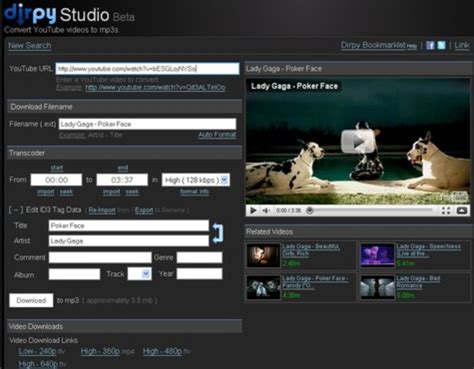474x369 pixels.
Task: Click the start link above From time
Action: 57,168
